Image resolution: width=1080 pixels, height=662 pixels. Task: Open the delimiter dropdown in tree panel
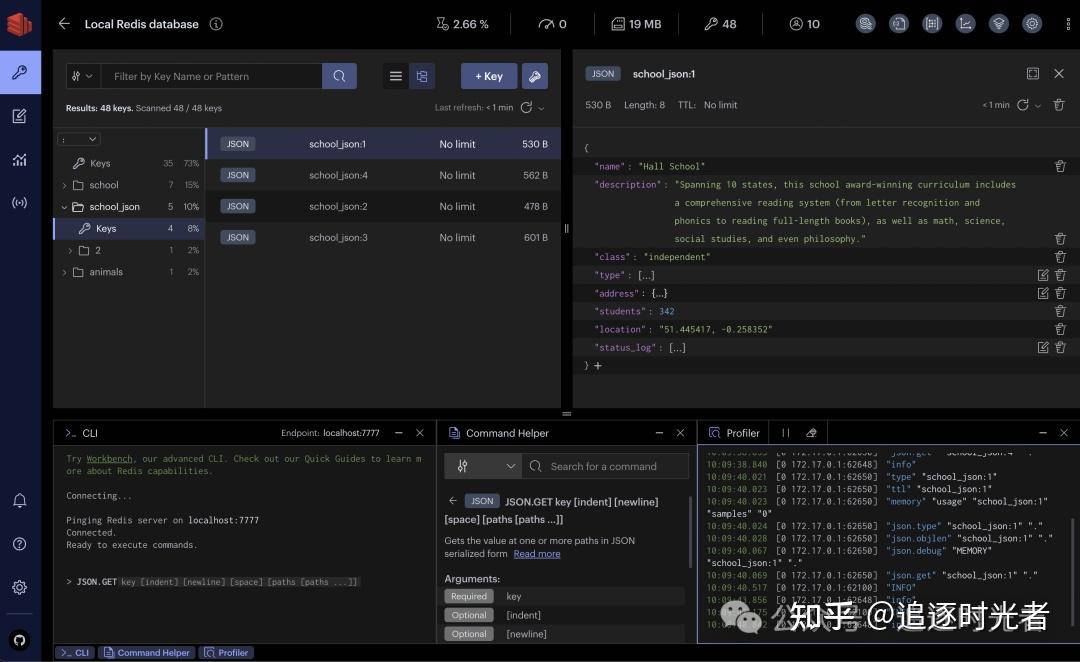pos(78,139)
